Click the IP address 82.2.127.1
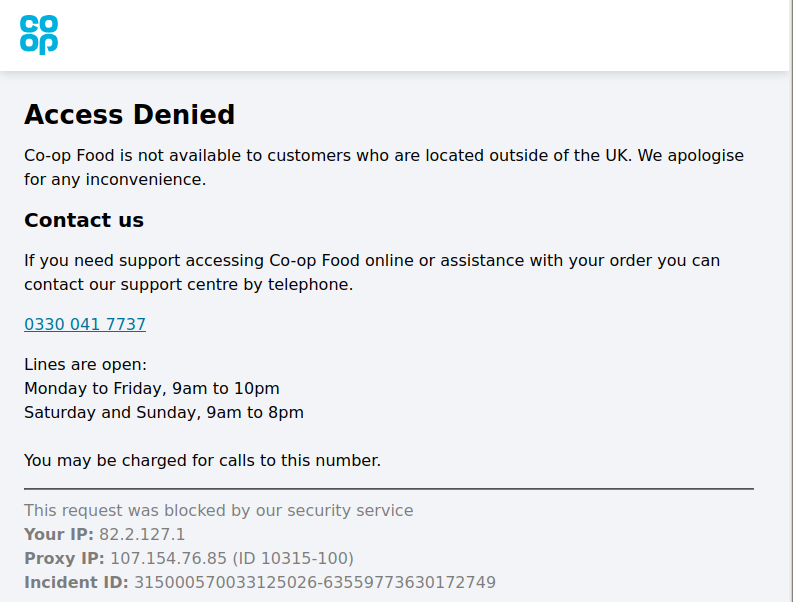The width and height of the screenshot is (793, 602). click(142, 535)
